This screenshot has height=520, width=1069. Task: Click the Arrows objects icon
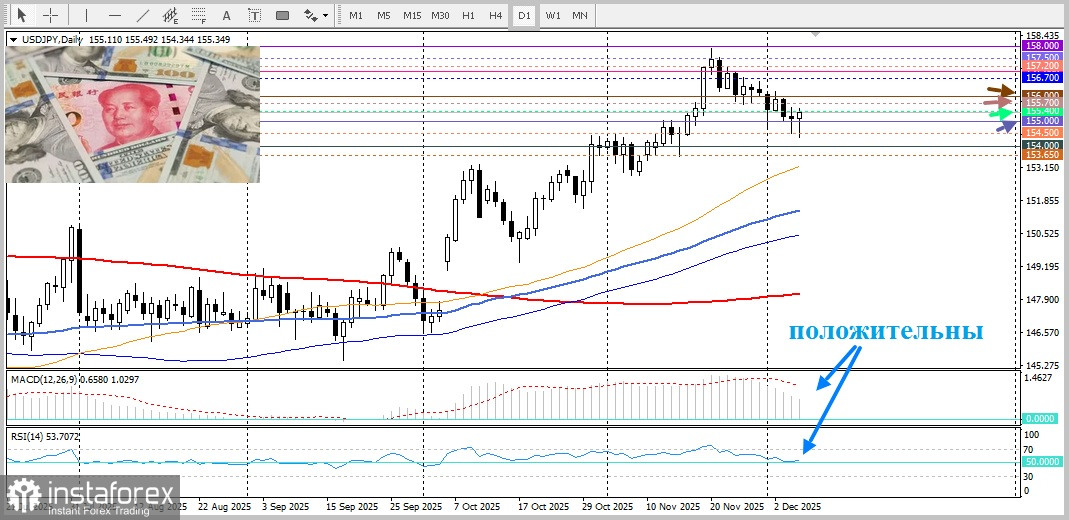[x=310, y=15]
